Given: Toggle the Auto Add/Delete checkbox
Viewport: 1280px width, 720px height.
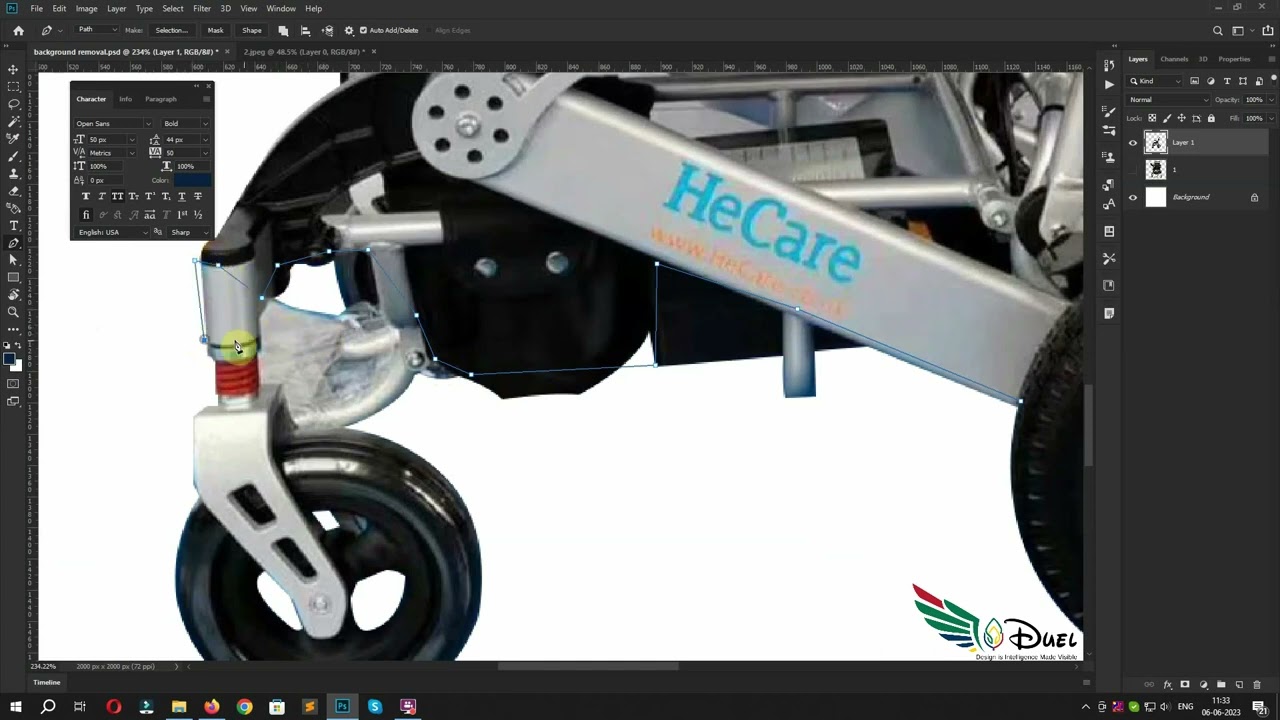Looking at the screenshot, I should tap(363, 30).
